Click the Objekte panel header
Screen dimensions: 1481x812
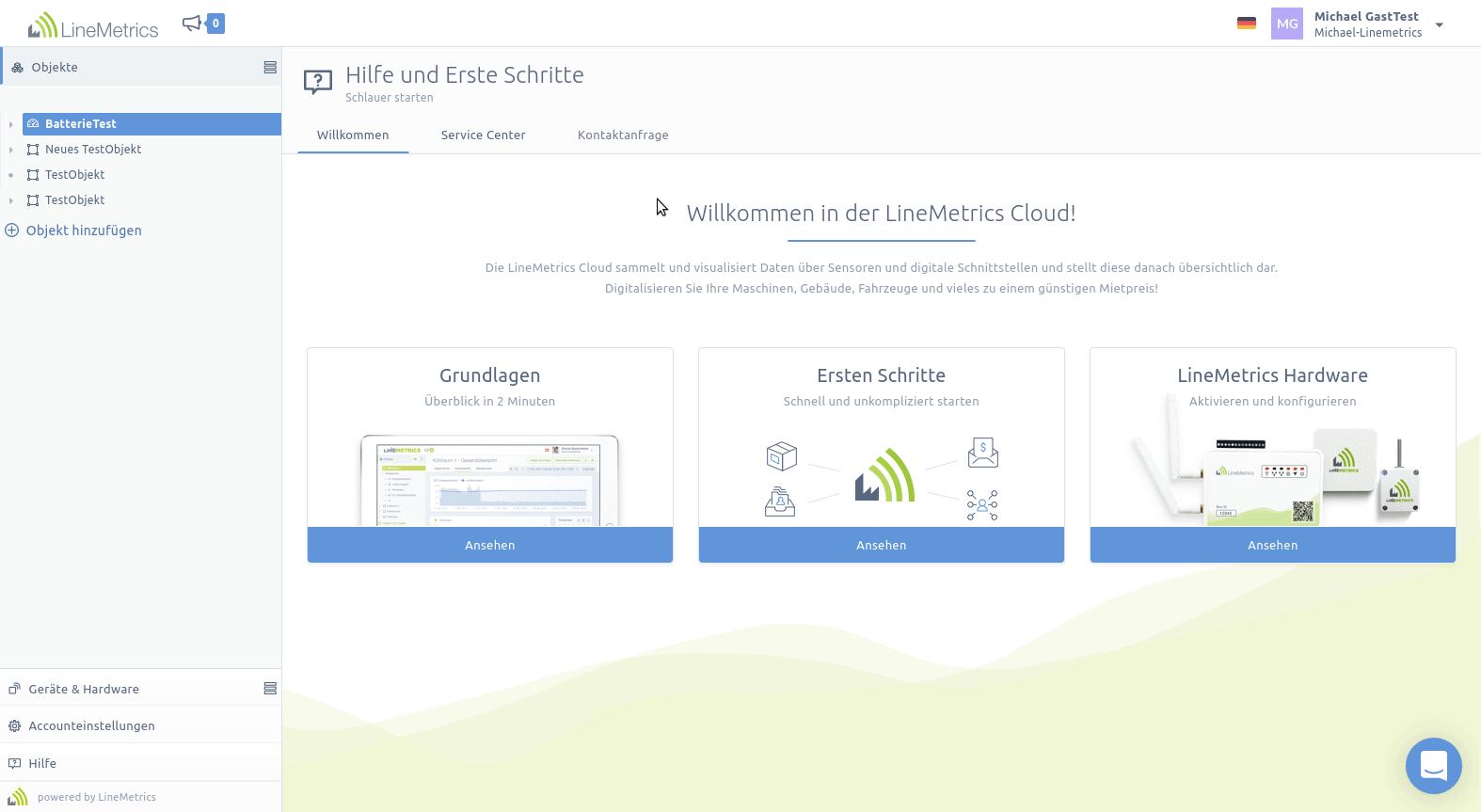click(x=140, y=67)
